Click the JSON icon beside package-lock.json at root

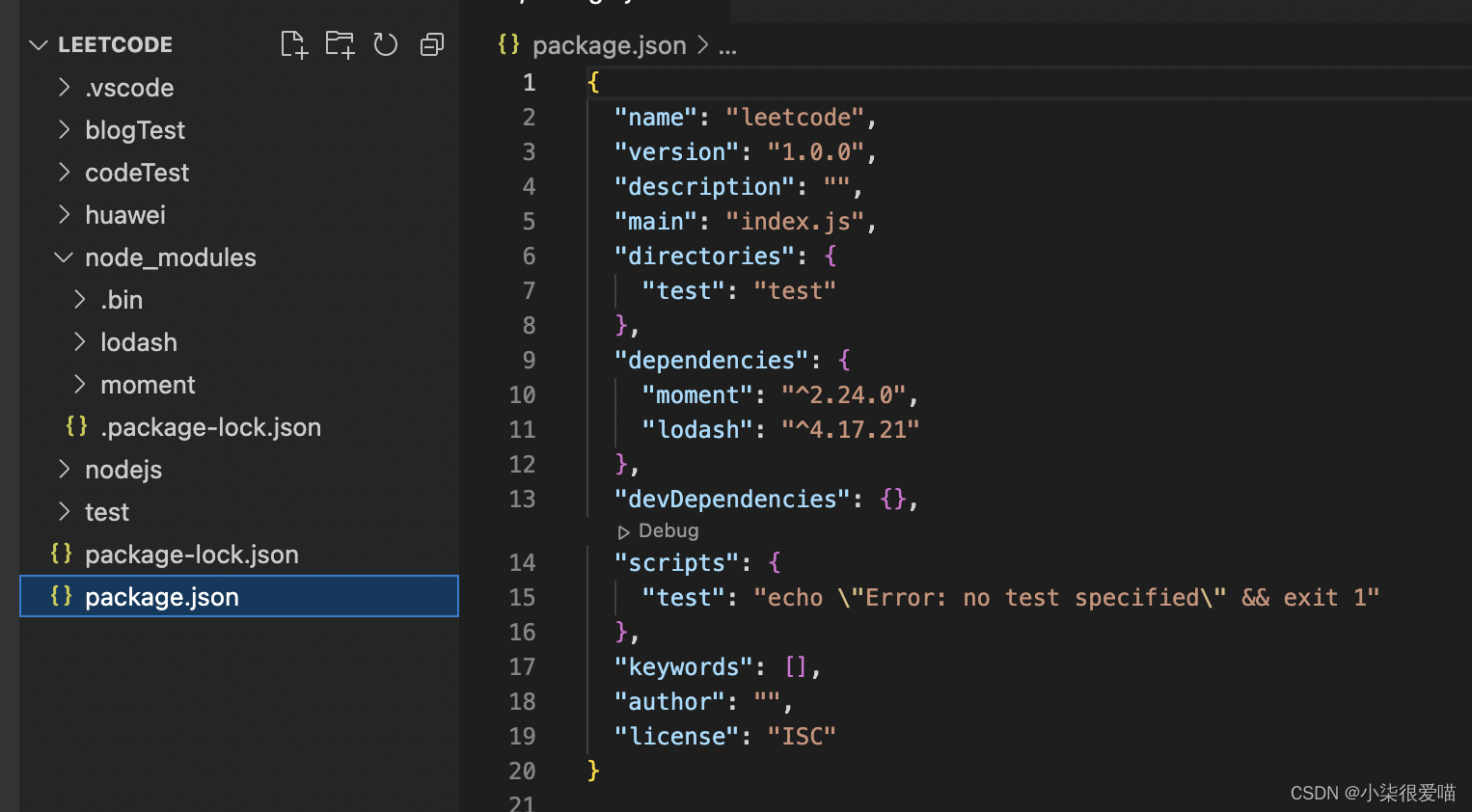61,554
